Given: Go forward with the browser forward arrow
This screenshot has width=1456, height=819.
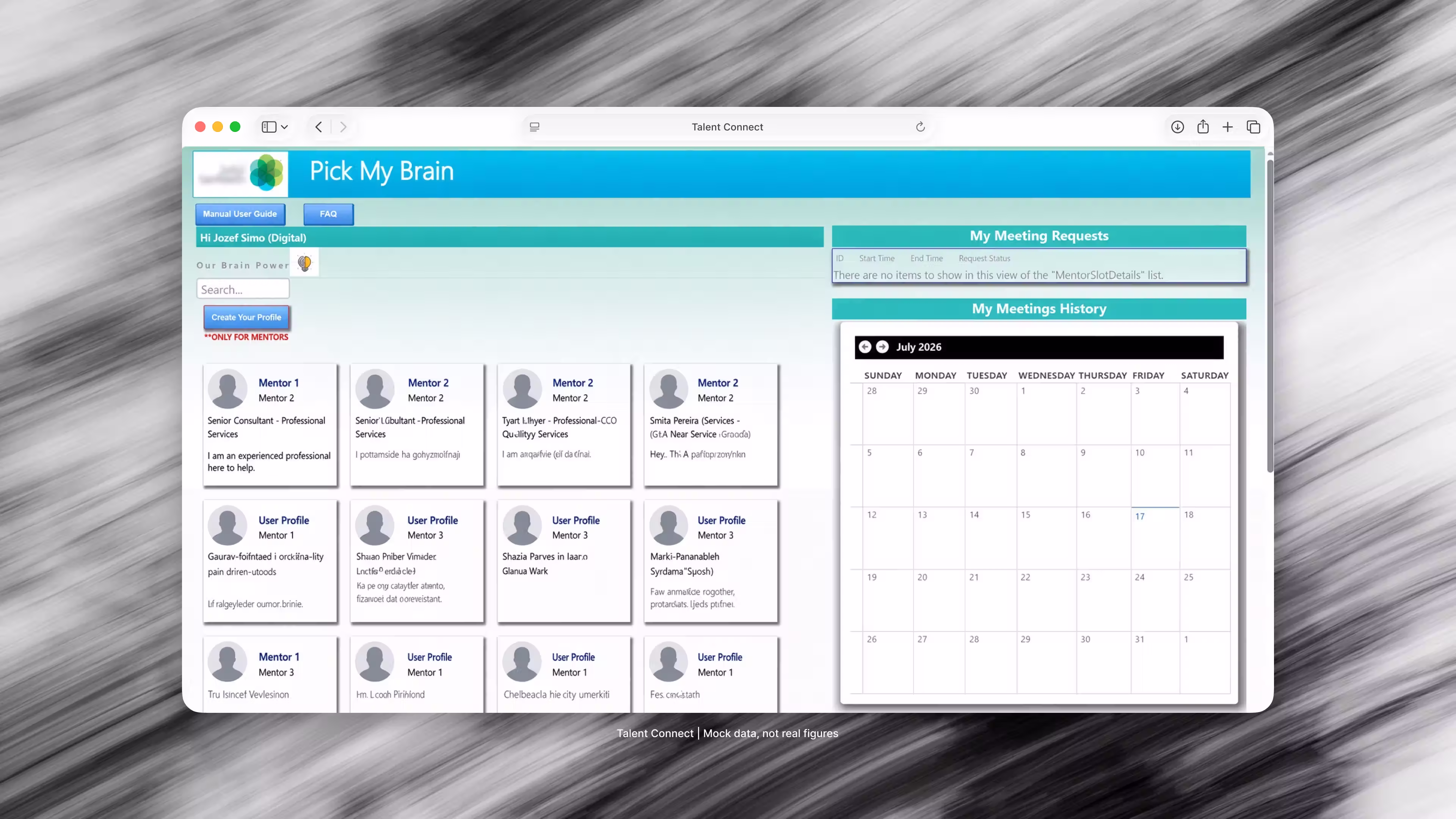Looking at the screenshot, I should point(343,127).
